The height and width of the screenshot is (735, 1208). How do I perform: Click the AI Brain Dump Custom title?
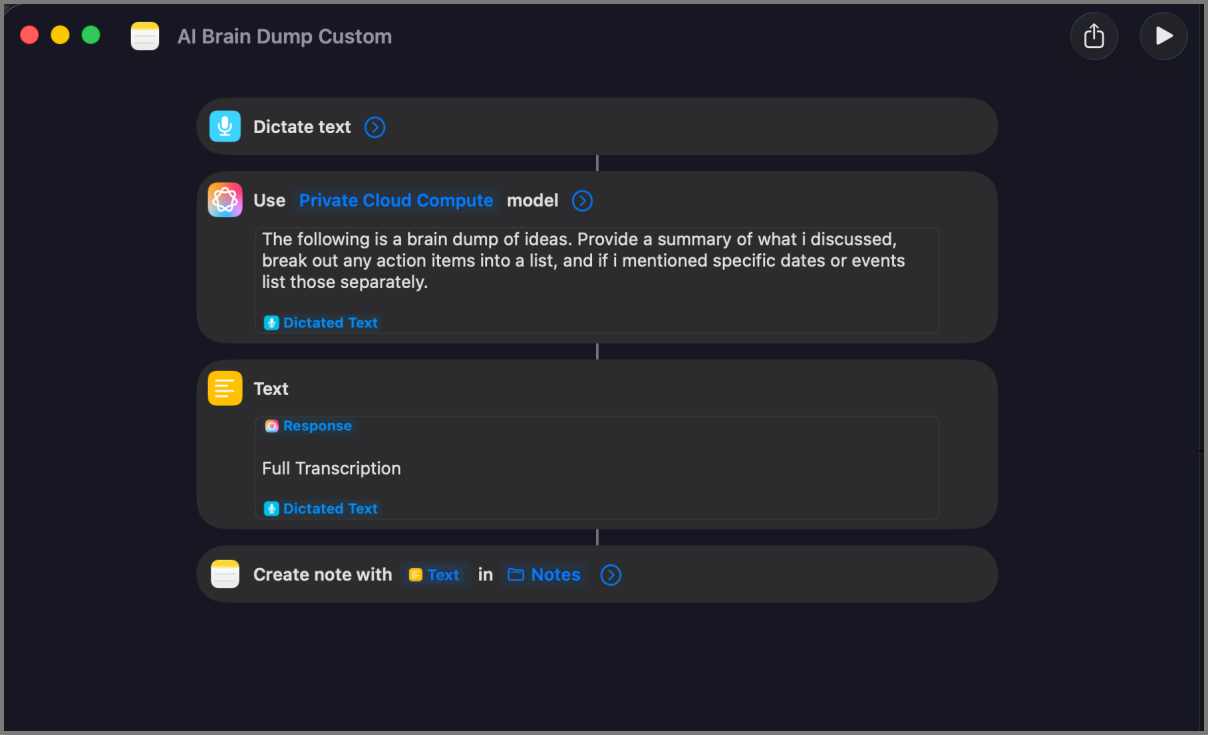pyautogui.click(x=284, y=36)
